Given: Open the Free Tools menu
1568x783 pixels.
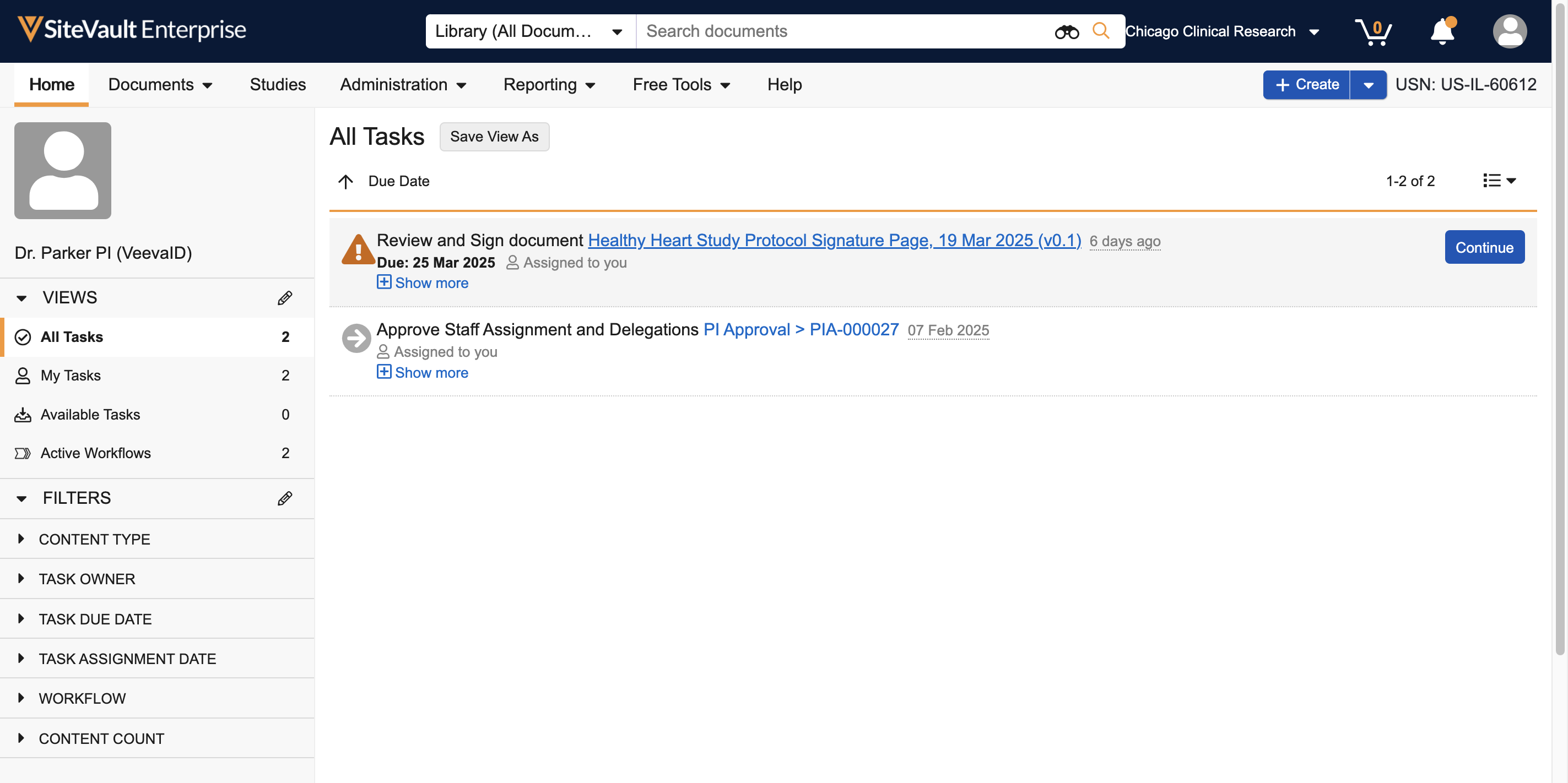Looking at the screenshot, I should point(681,85).
